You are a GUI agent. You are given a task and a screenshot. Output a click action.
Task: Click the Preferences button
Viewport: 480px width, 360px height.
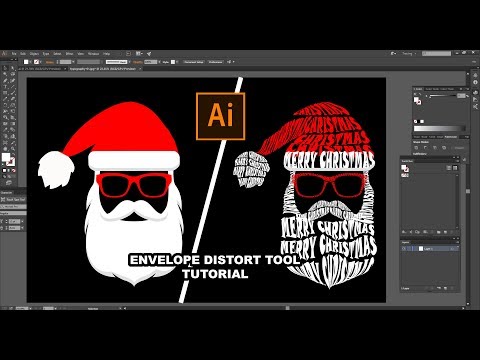[x=215, y=62]
